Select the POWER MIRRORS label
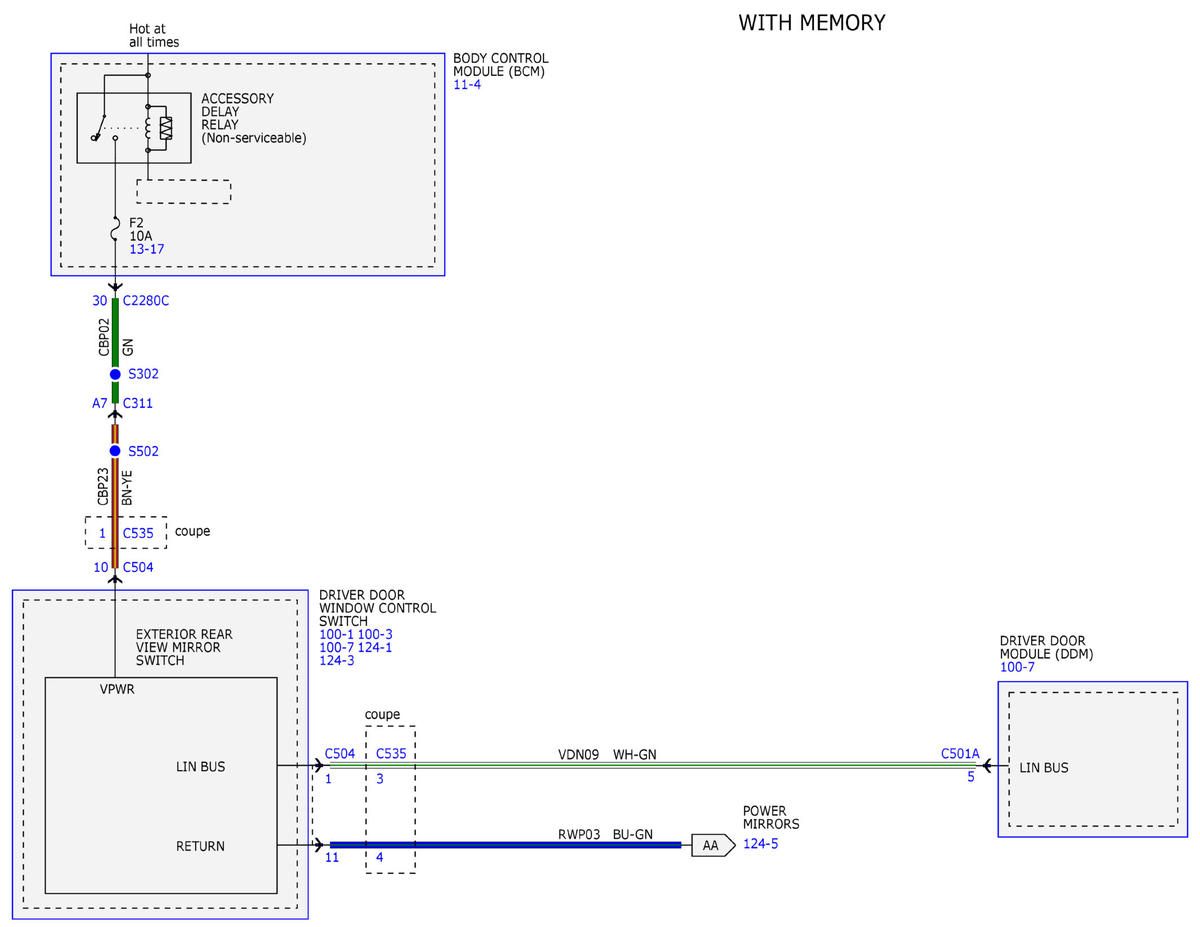The width and height of the screenshot is (1200, 927). tap(771, 818)
